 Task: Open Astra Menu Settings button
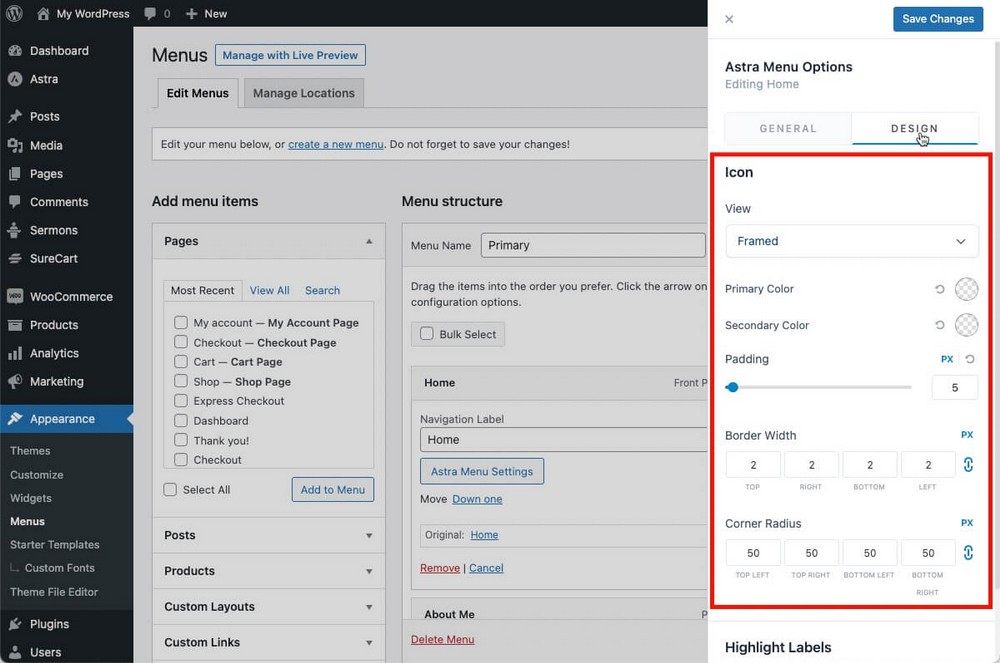tap(482, 471)
